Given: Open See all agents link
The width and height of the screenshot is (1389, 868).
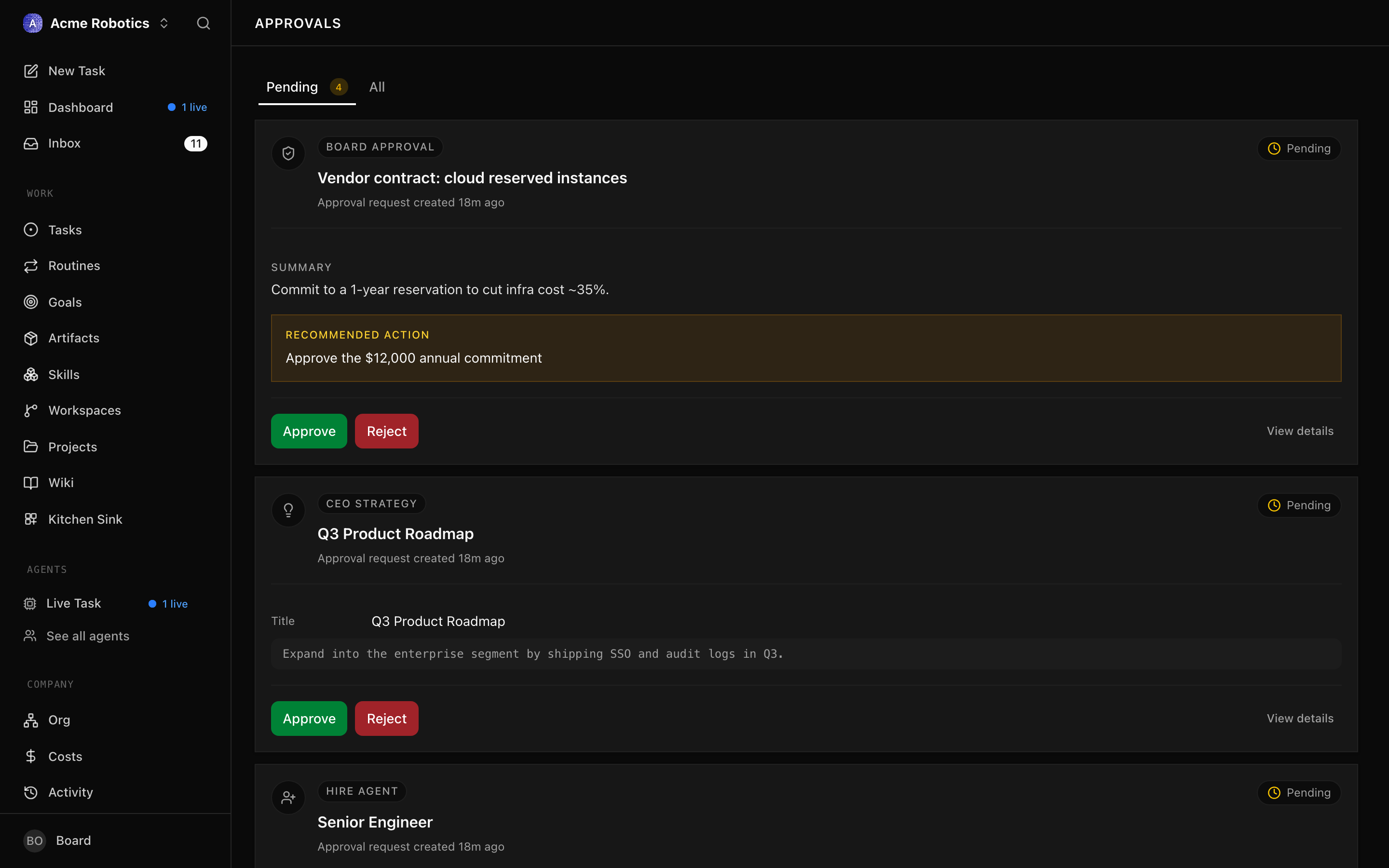Looking at the screenshot, I should tap(115, 636).
